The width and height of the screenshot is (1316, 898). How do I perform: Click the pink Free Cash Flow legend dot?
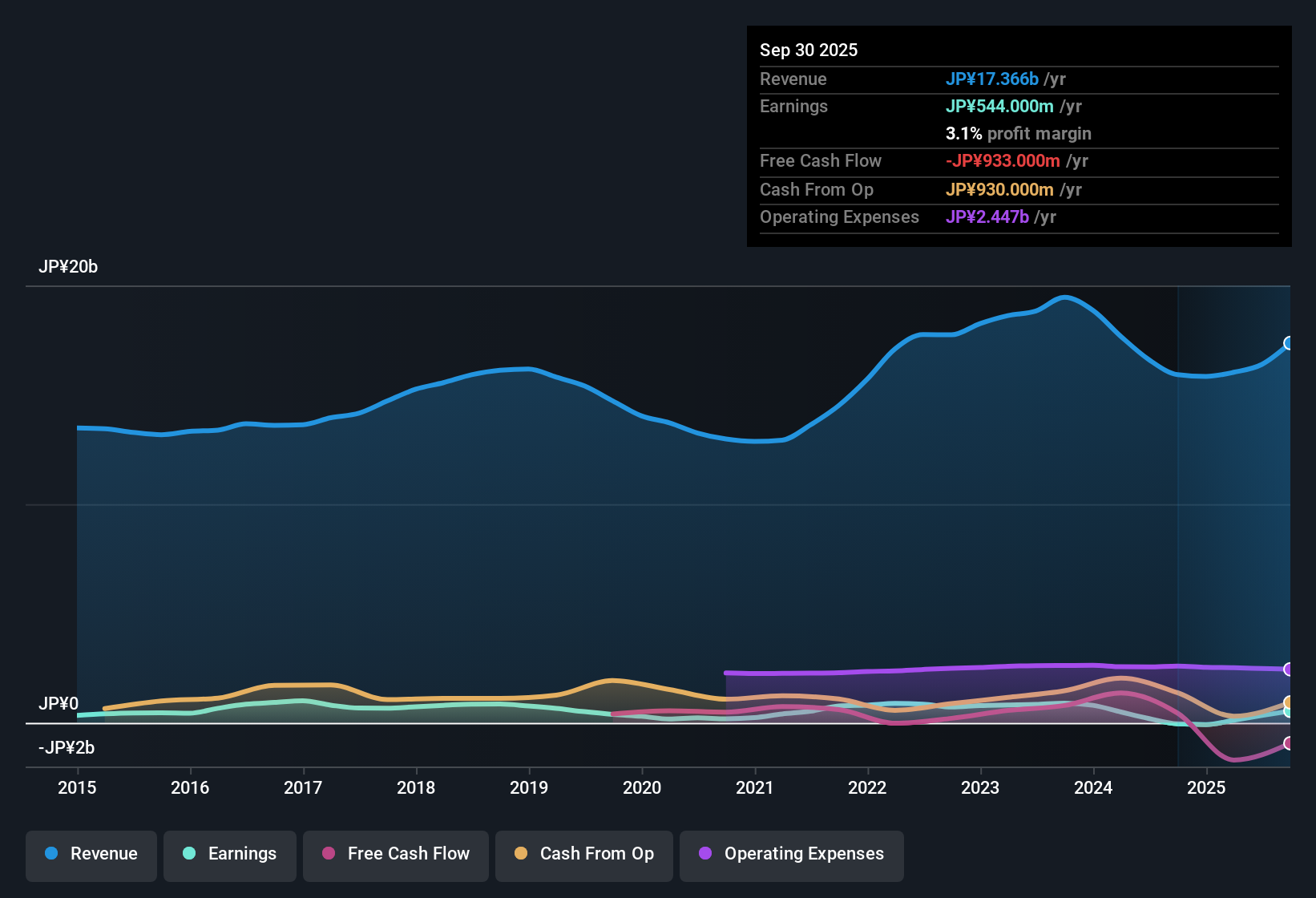pyautogui.click(x=329, y=854)
